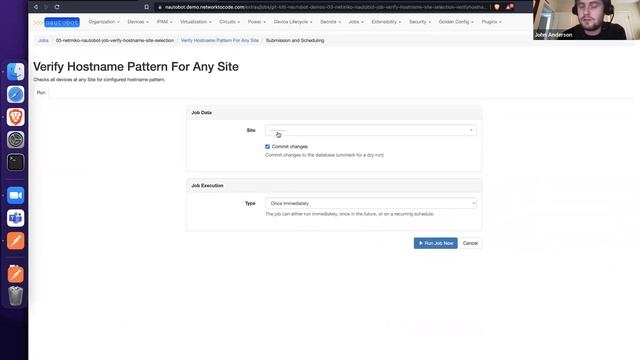The height and width of the screenshot is (360, 640).
Task: Launch Safari from the dock
Action: coord(16,94)
